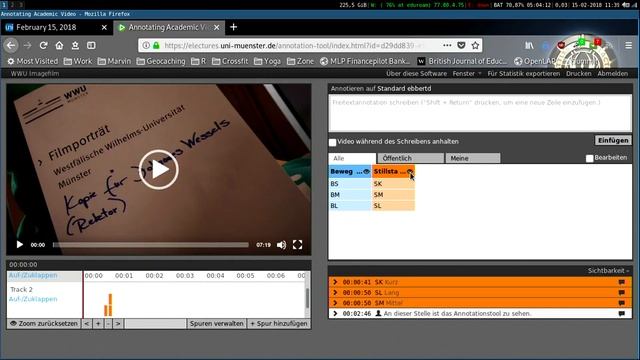The image size is (640, 360).
Task: Open the Geocaching bookmarks folder
Action: tap(161, 61)
